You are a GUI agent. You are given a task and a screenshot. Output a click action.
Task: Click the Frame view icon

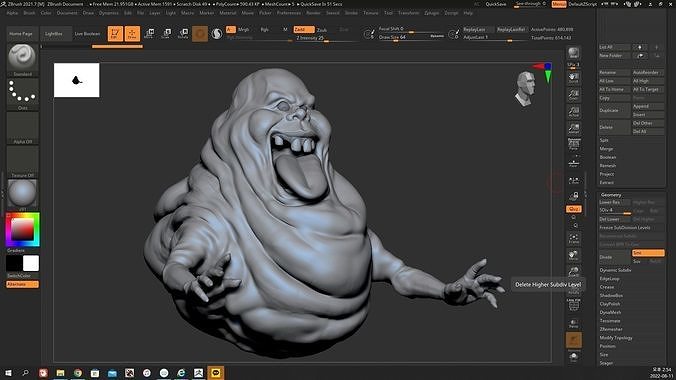[573, 239]
